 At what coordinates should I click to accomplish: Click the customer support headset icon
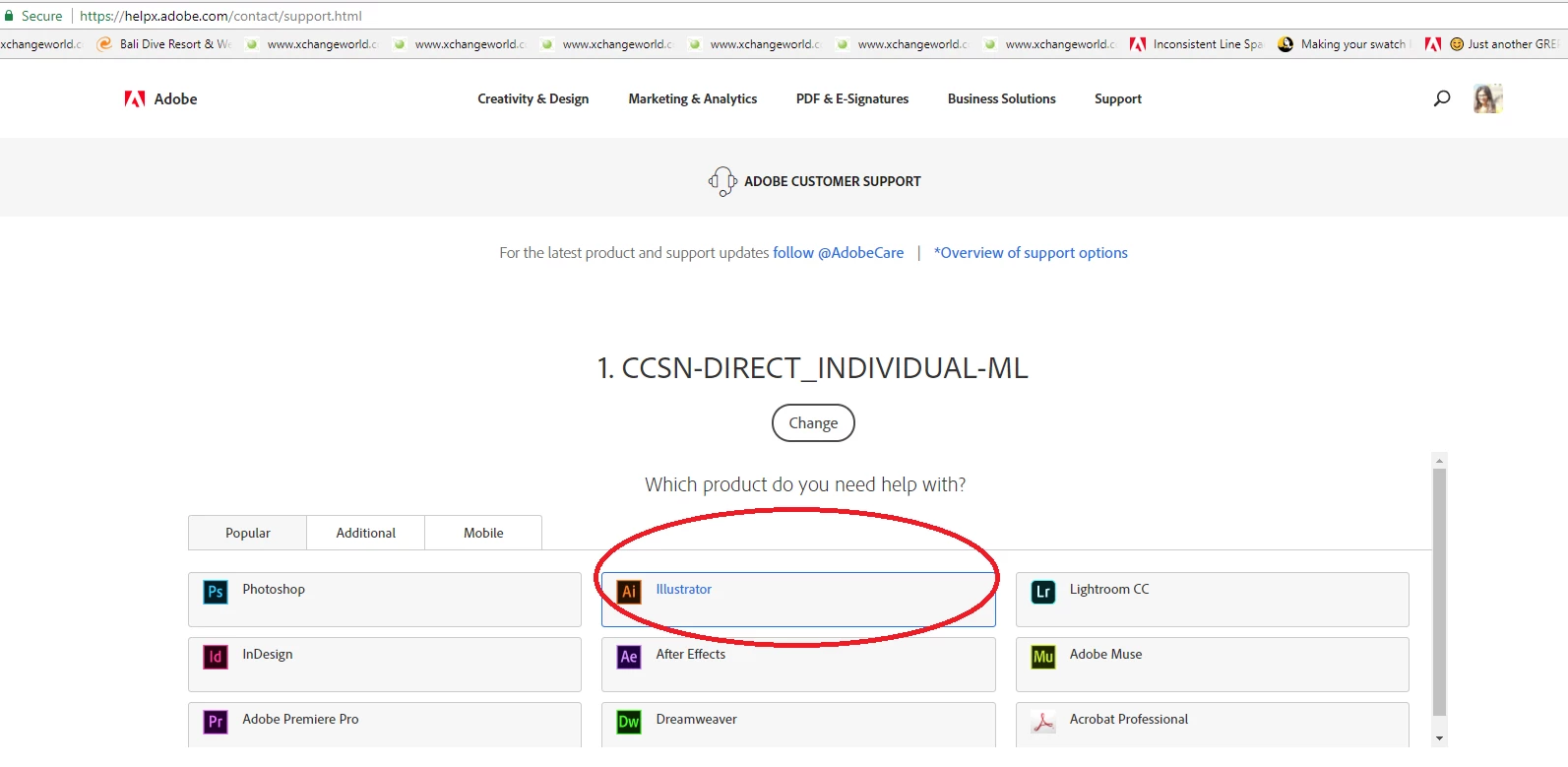(722, 181)
